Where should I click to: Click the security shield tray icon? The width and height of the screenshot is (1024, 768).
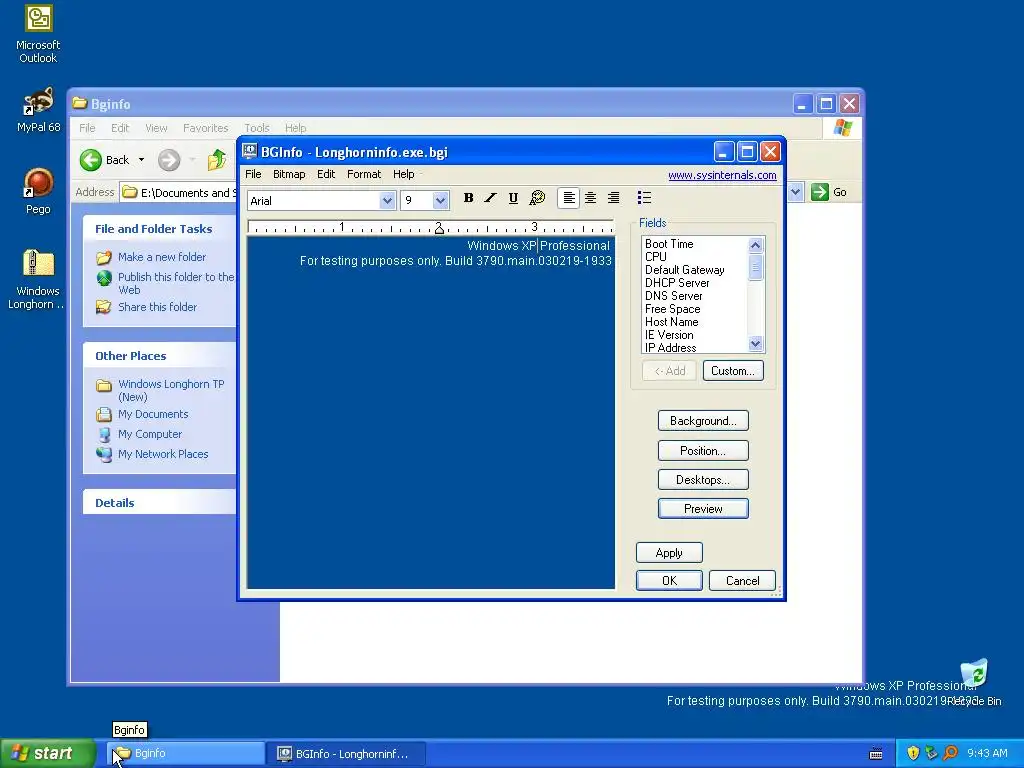point(913,753)
